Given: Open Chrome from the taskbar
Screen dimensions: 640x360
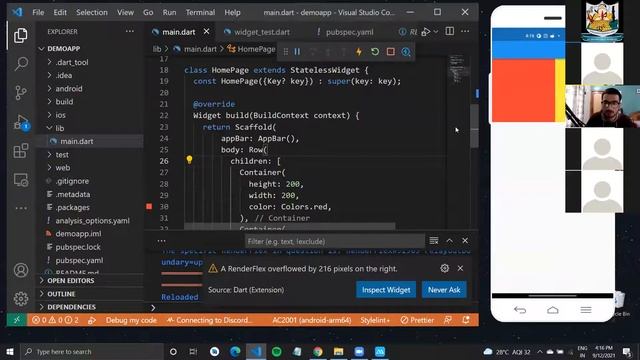Looking at the screenshot, I should coord(318,351).
